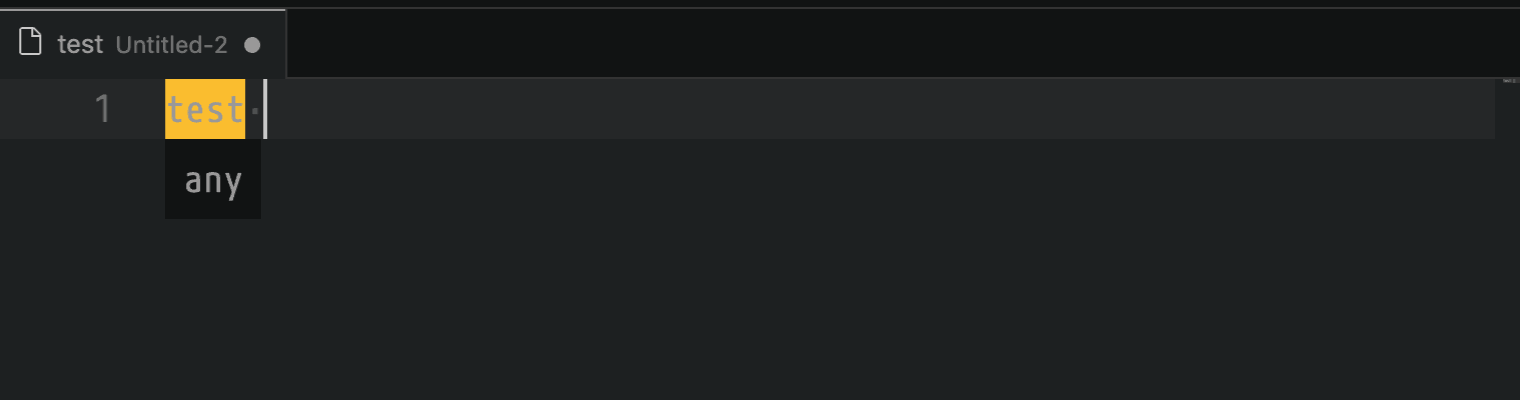1520x400 pixels.
Task: Place the cursor at the end of line 1
Action: pos(266,109)
